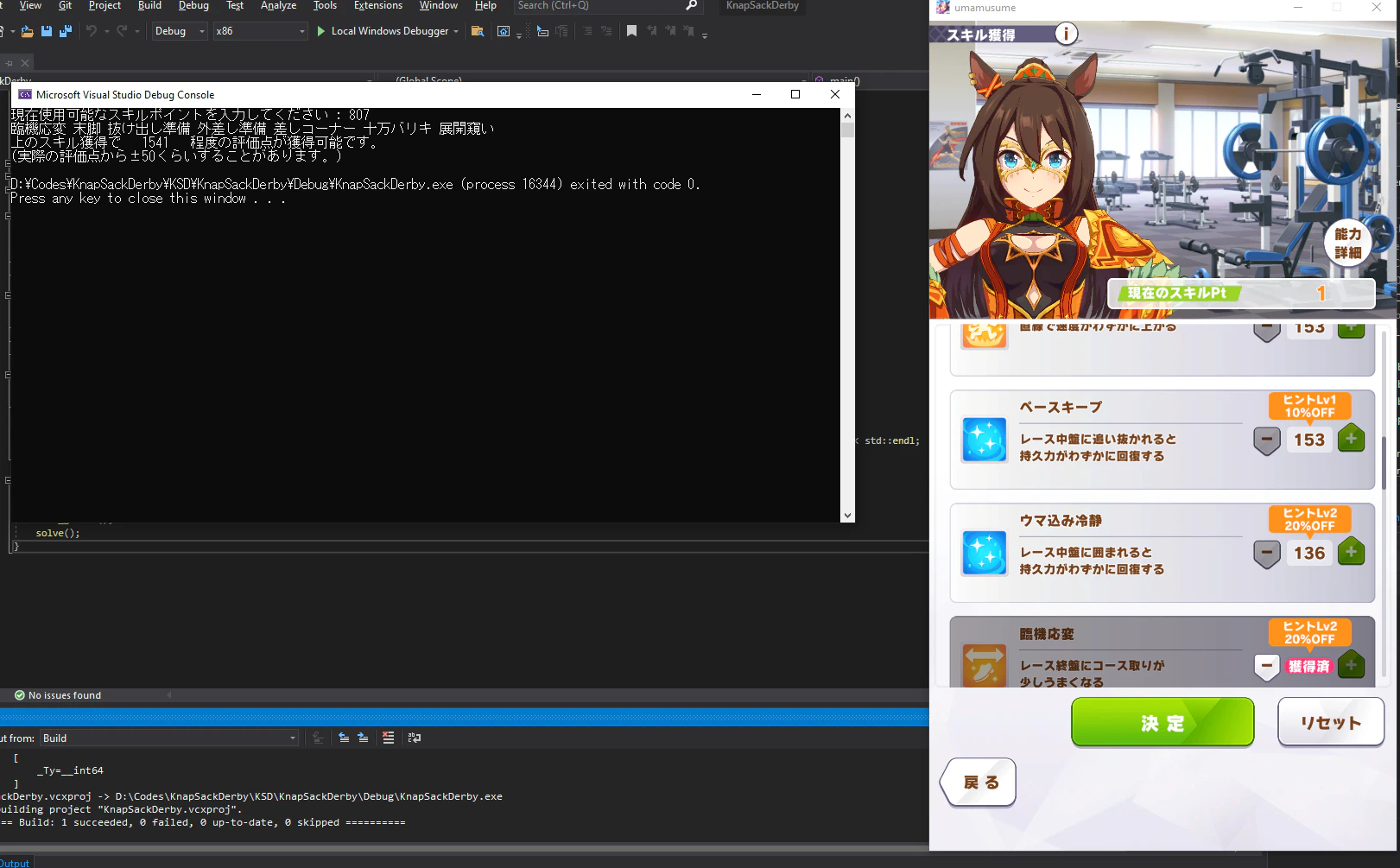1400x868 pixels.
Task: Decrease ウマ込み冷静 skill with minus button
Action: (1267, 553)
